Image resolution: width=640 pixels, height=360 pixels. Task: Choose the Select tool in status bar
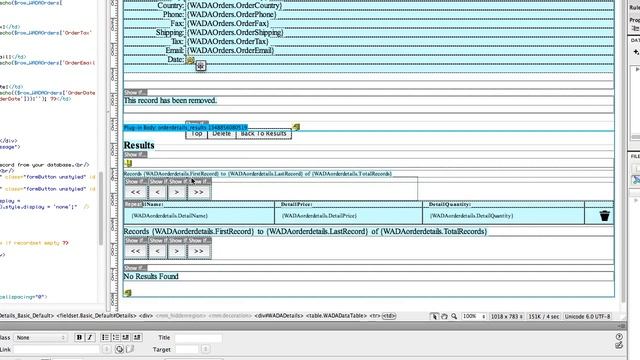(x=434, y=316)
